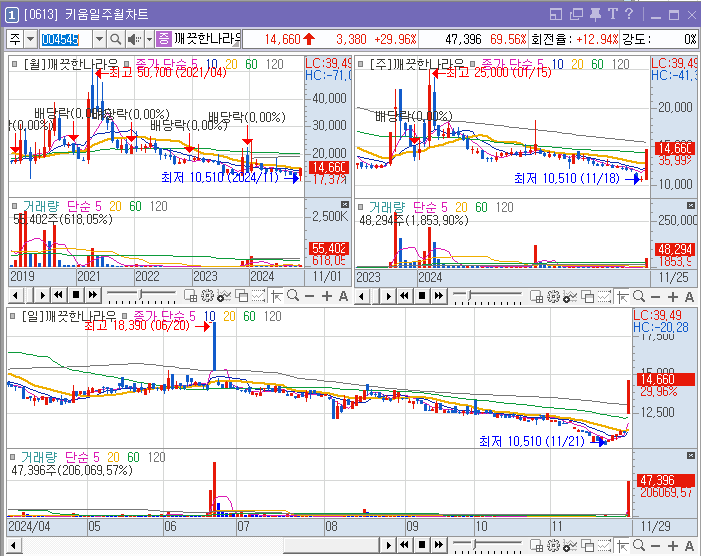This screenshot has width=701, height=556.
Task: Open the daily chart settings gear
Action: point(553,546)
